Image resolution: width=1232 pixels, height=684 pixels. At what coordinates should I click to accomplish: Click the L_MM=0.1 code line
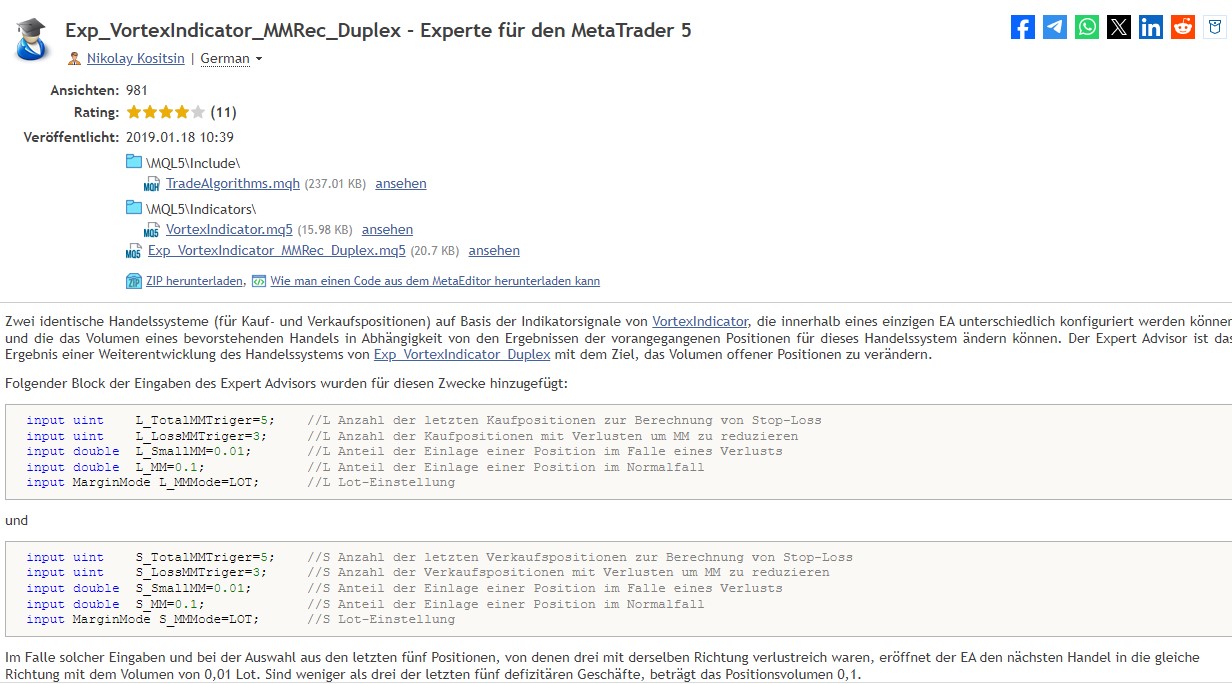coord(365,467)
